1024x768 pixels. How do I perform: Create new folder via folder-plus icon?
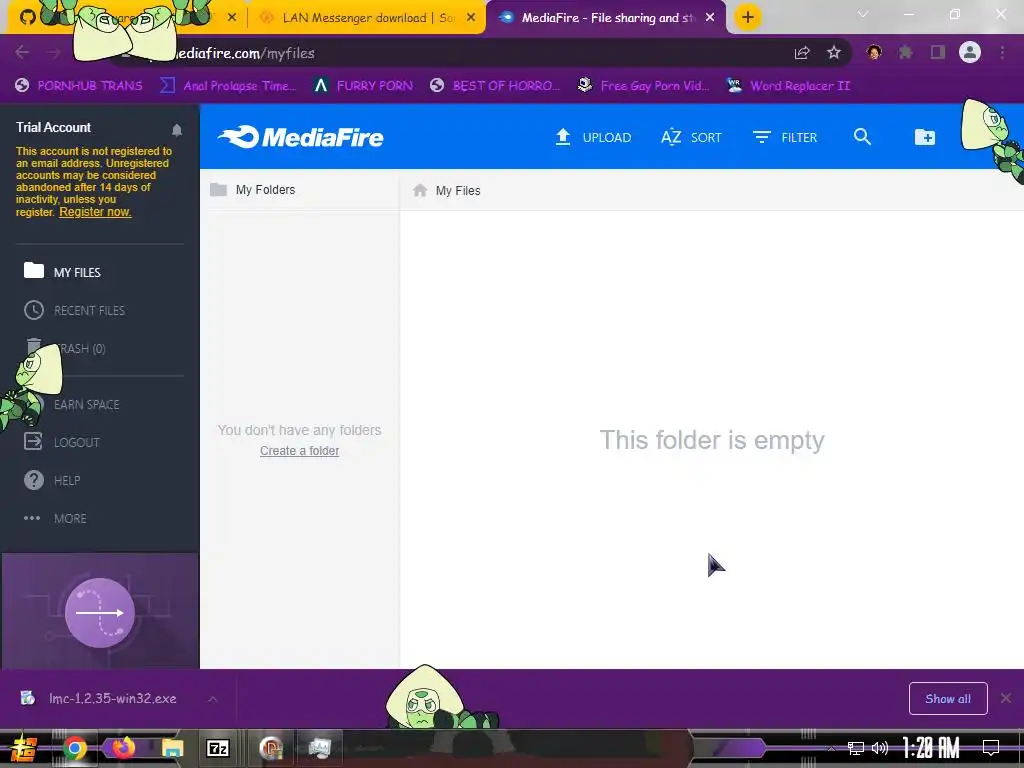(924, 136)
